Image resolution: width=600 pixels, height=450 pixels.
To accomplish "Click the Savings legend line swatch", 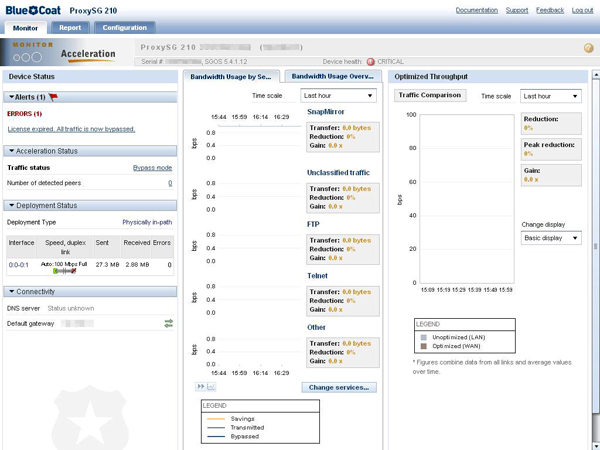I will click(x=216, y=419).
